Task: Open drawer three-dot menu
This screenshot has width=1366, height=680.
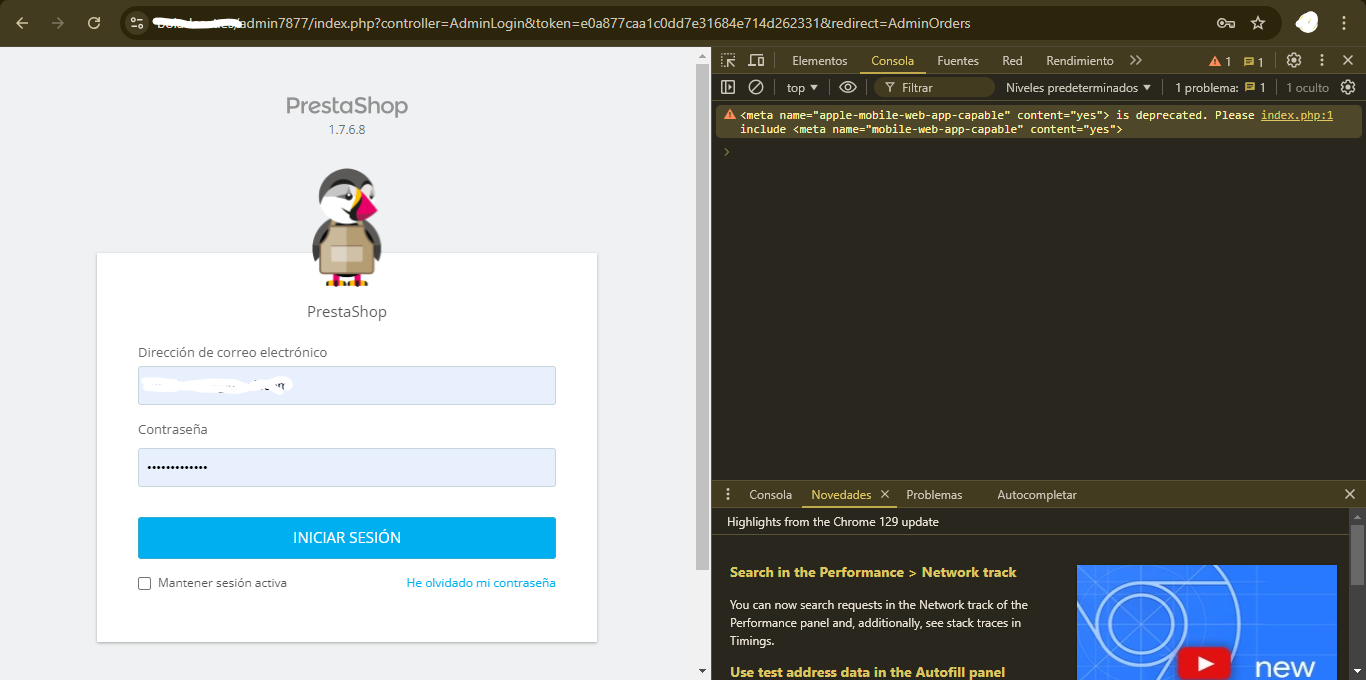Action: pos(728,495)
